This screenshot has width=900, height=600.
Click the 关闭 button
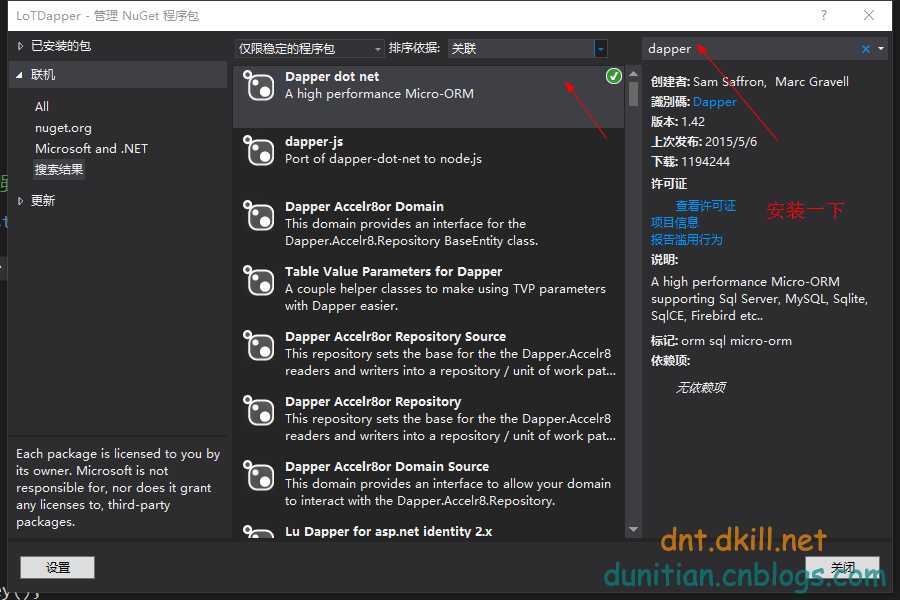(x=842, y=567)
